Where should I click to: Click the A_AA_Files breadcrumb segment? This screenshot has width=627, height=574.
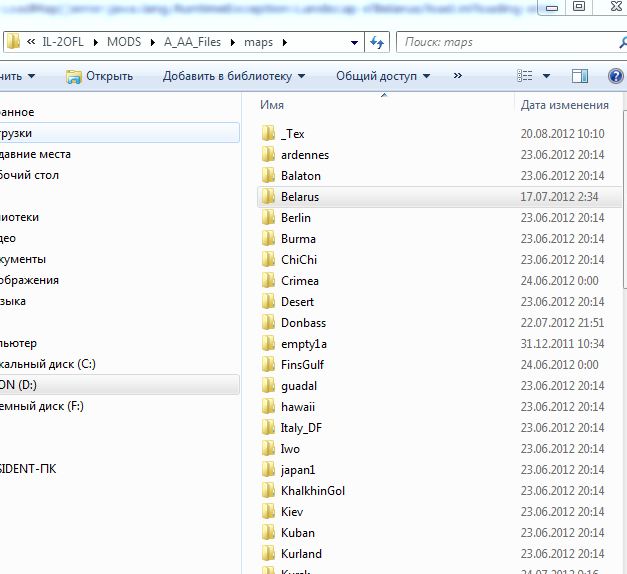192,42
